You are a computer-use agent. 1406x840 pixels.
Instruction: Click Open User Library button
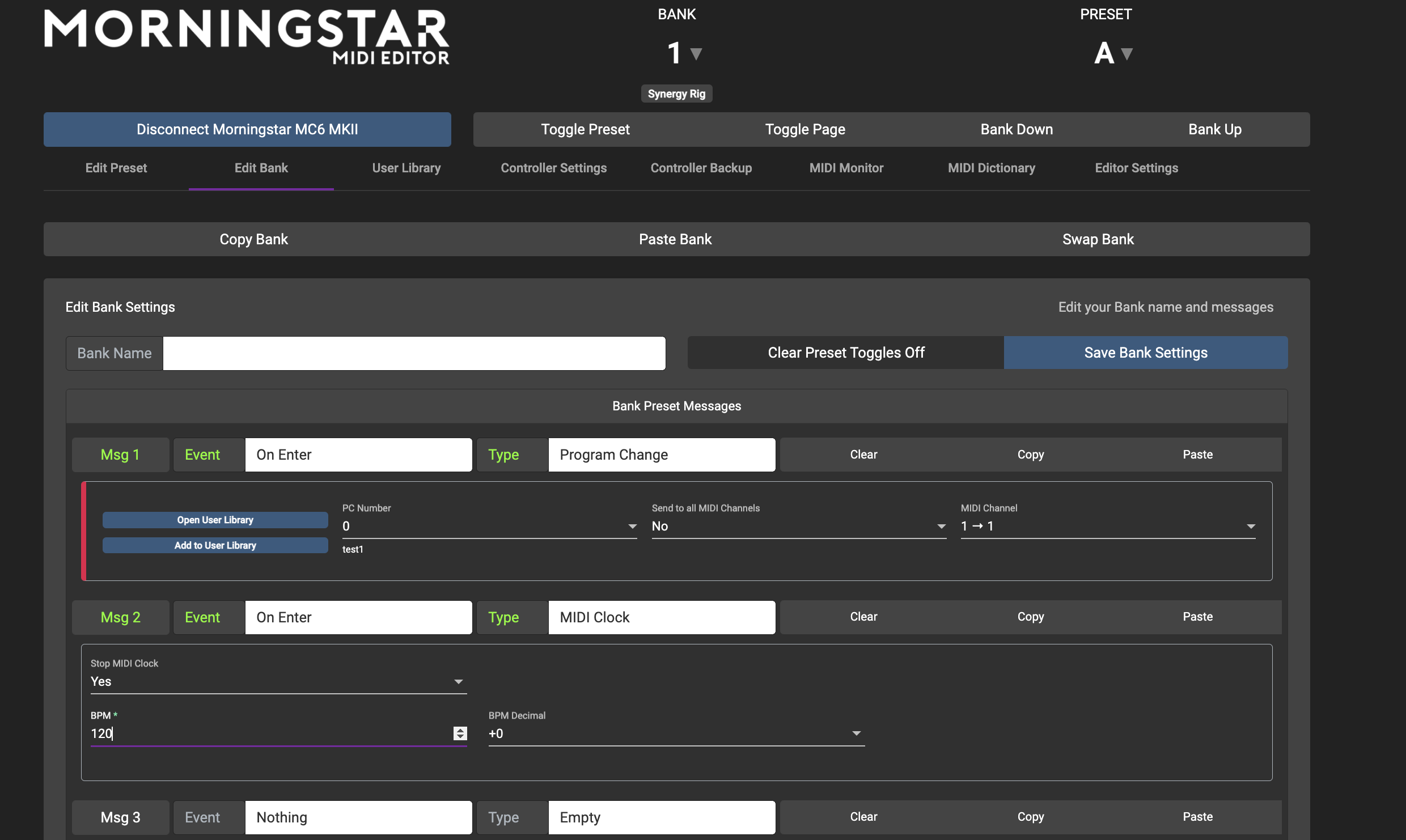[x=215, y=520]
